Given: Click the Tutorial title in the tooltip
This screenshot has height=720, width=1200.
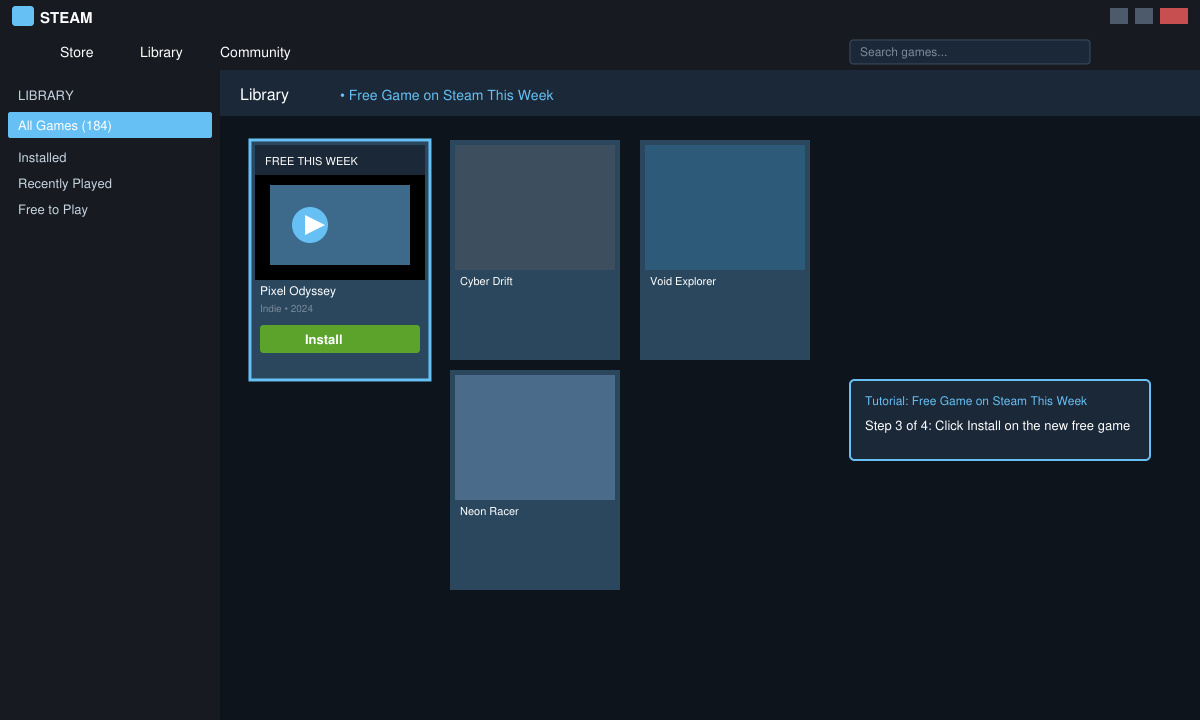Looking at the screenshot, I should (976, 401).
